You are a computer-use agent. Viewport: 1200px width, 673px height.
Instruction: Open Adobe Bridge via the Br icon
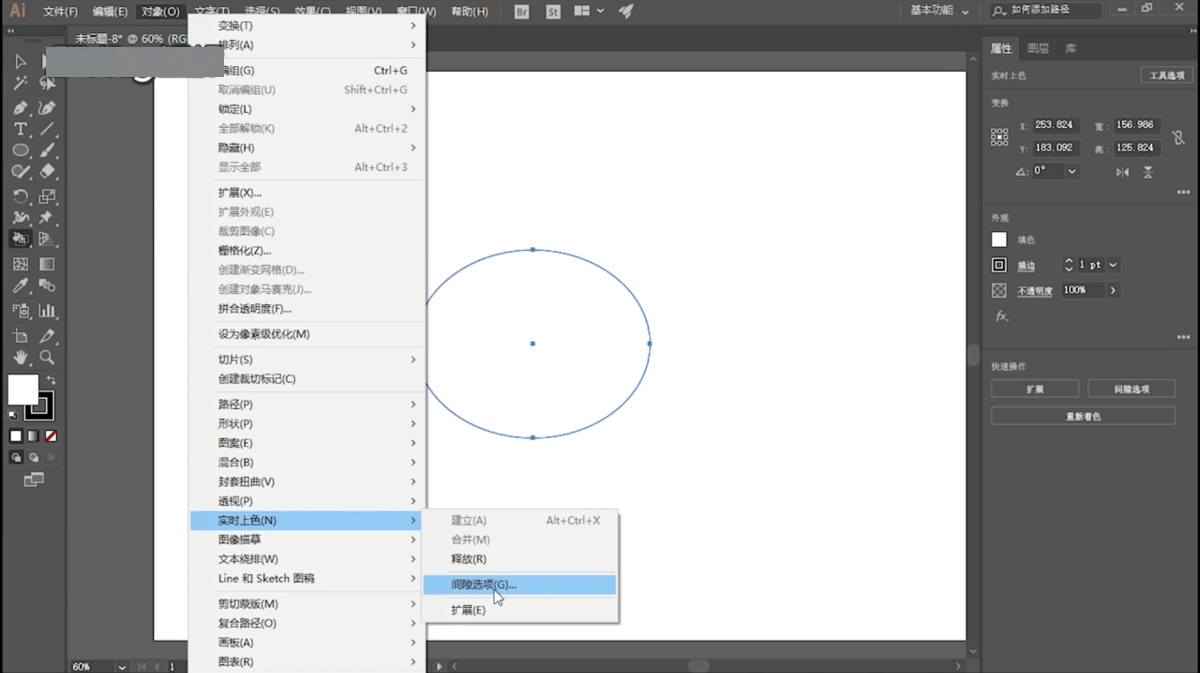coord(521,12)
